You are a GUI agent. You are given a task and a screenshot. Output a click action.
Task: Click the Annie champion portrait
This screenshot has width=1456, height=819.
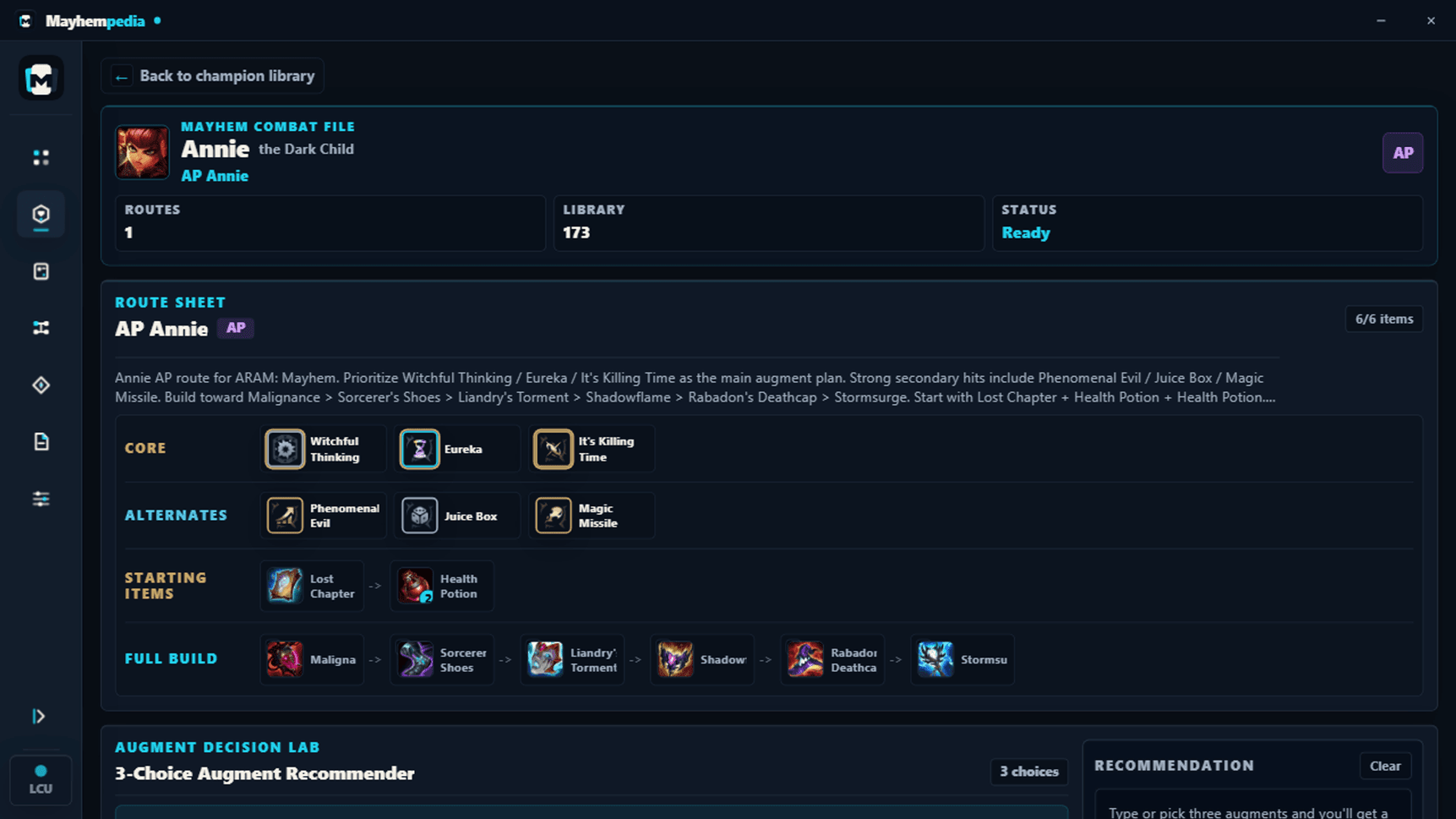(142, 152)
